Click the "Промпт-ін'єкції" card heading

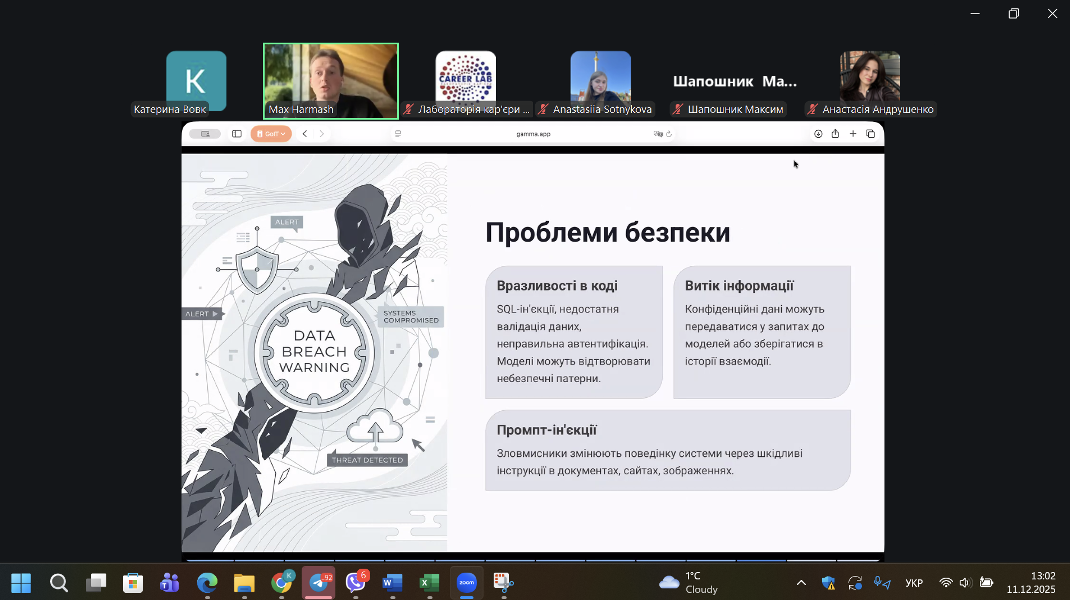547,430
